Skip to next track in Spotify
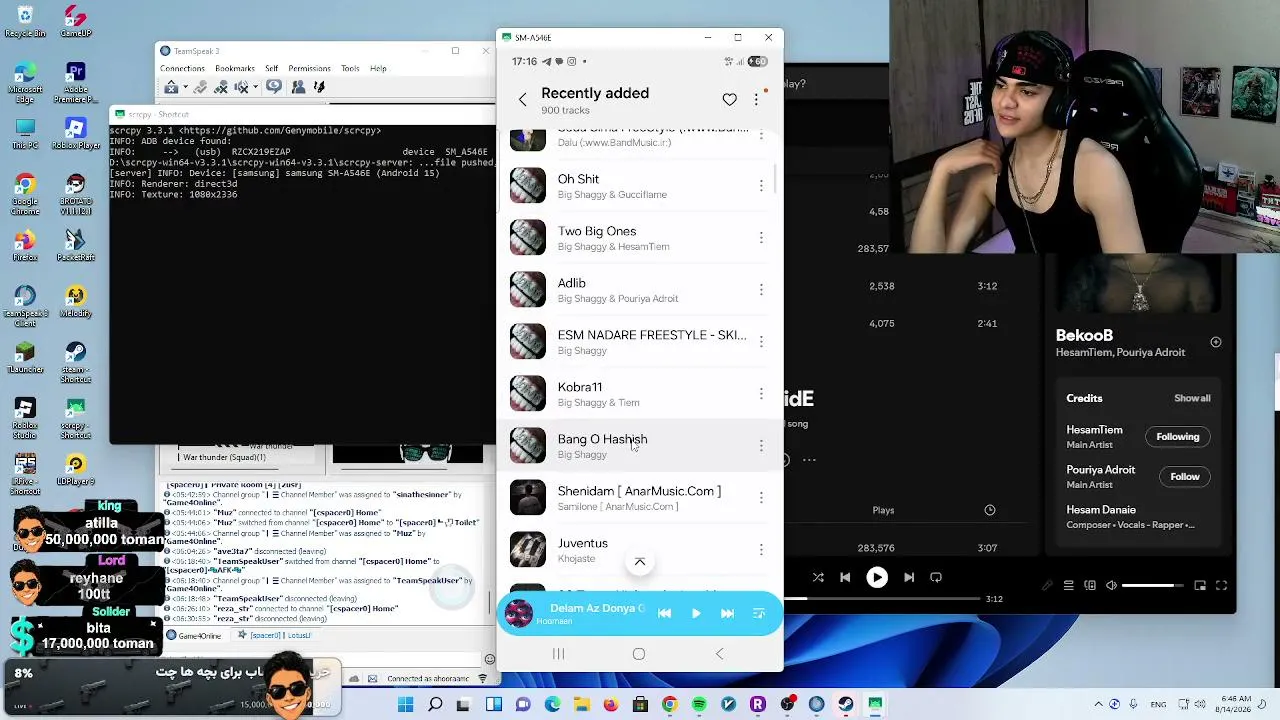 click(x=909, y=577)
